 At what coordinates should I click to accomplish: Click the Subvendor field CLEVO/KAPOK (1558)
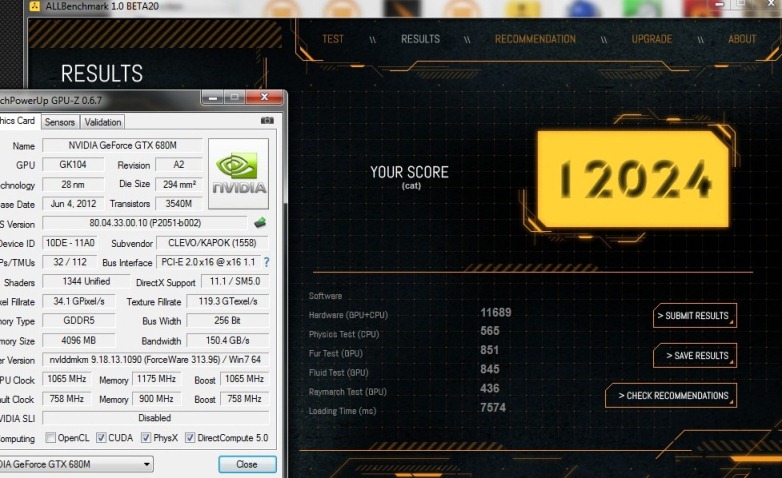(212, 242)
